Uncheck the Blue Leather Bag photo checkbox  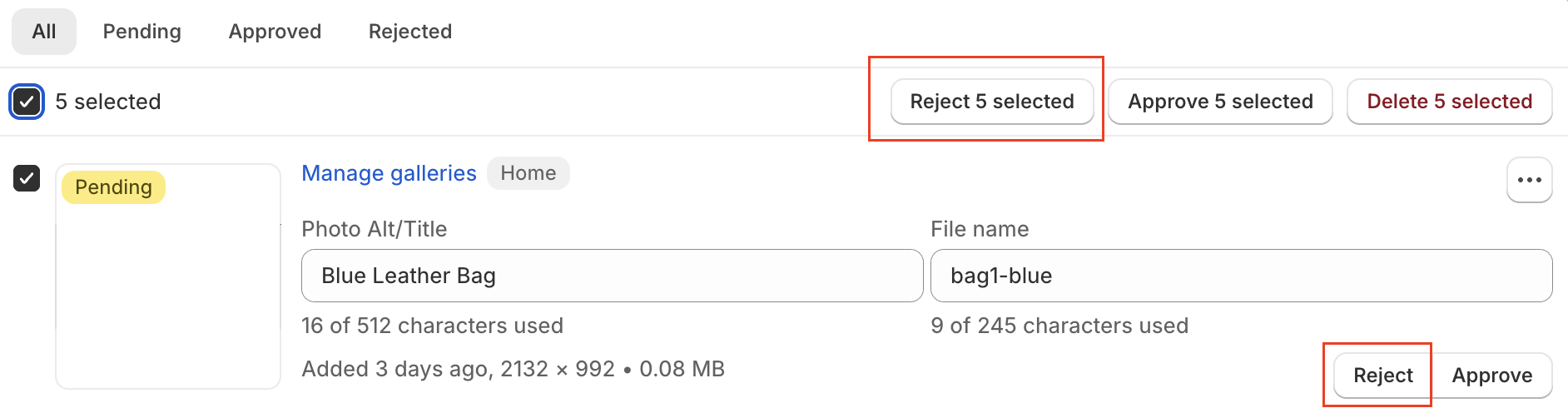pos(27,178)
